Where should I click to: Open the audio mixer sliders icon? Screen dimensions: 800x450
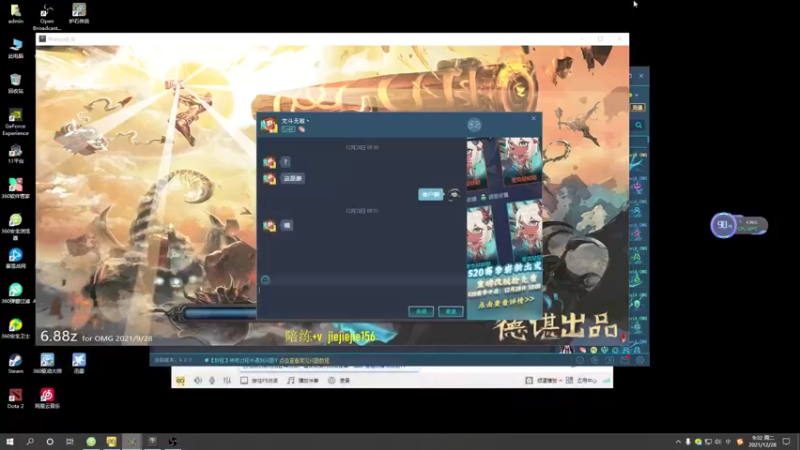(227, 381)
